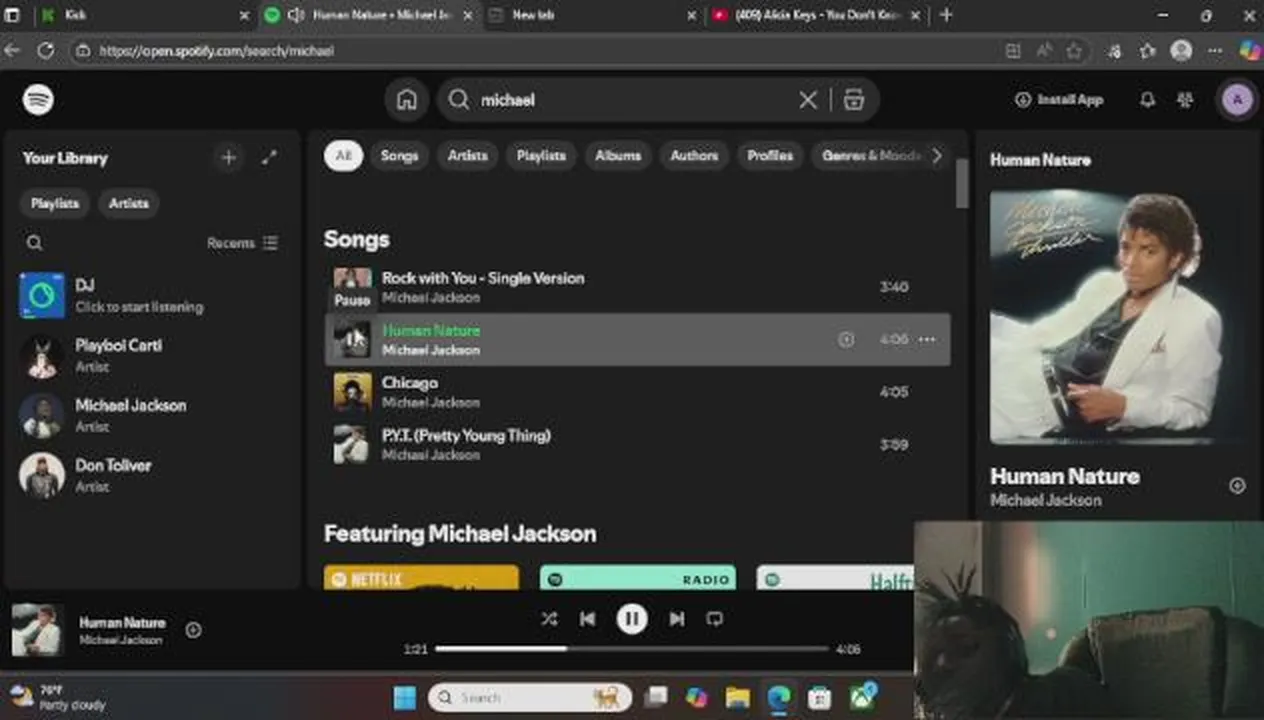The image size is (1264, 720).
Task: Select the Playlists search filter tab
Action: (541, 155)
